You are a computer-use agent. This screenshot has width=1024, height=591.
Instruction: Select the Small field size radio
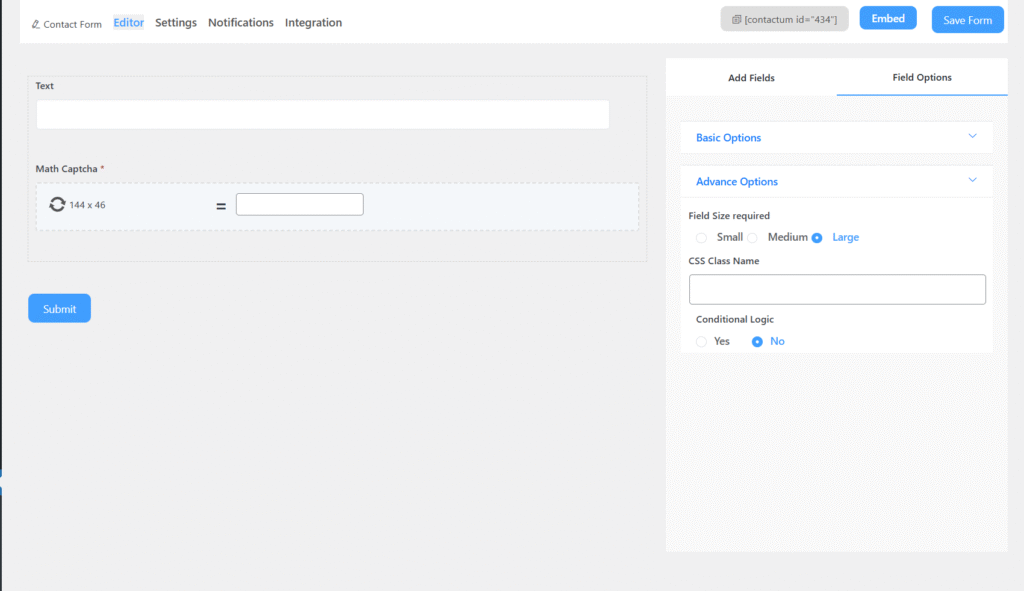701,238
